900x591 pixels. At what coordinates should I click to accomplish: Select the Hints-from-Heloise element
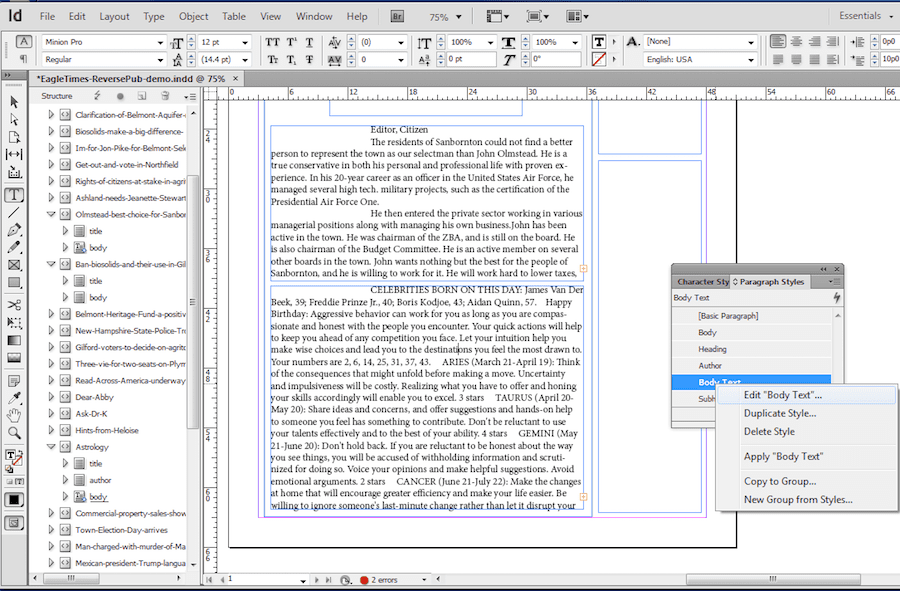107,430
